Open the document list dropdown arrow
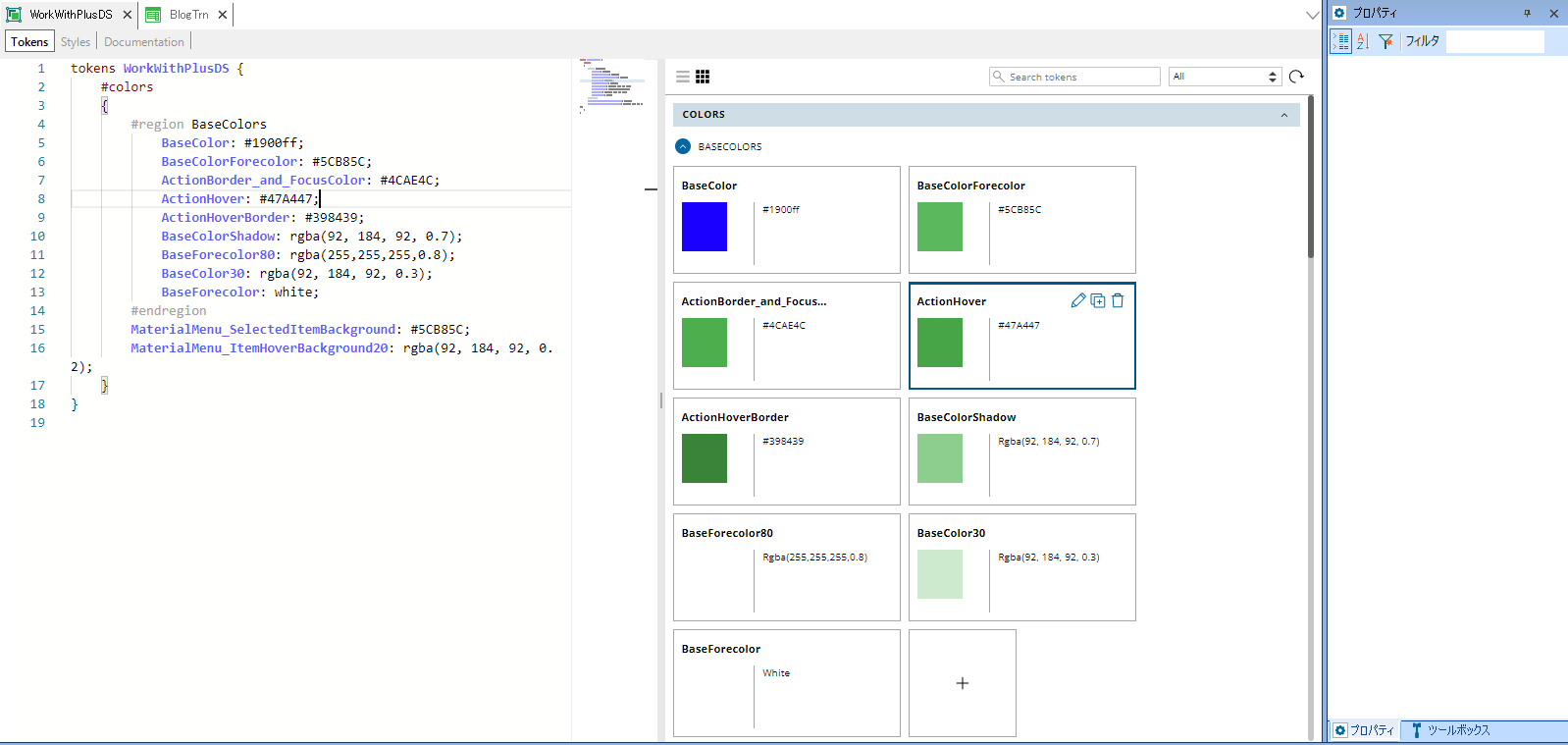 (1313, 15)
